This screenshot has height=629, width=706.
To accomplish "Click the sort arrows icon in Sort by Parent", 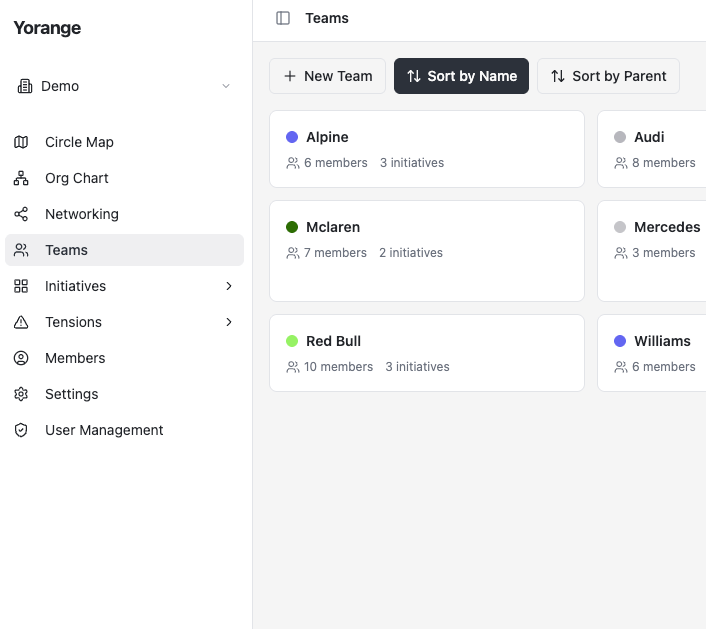I will click(x=558, y=76).
